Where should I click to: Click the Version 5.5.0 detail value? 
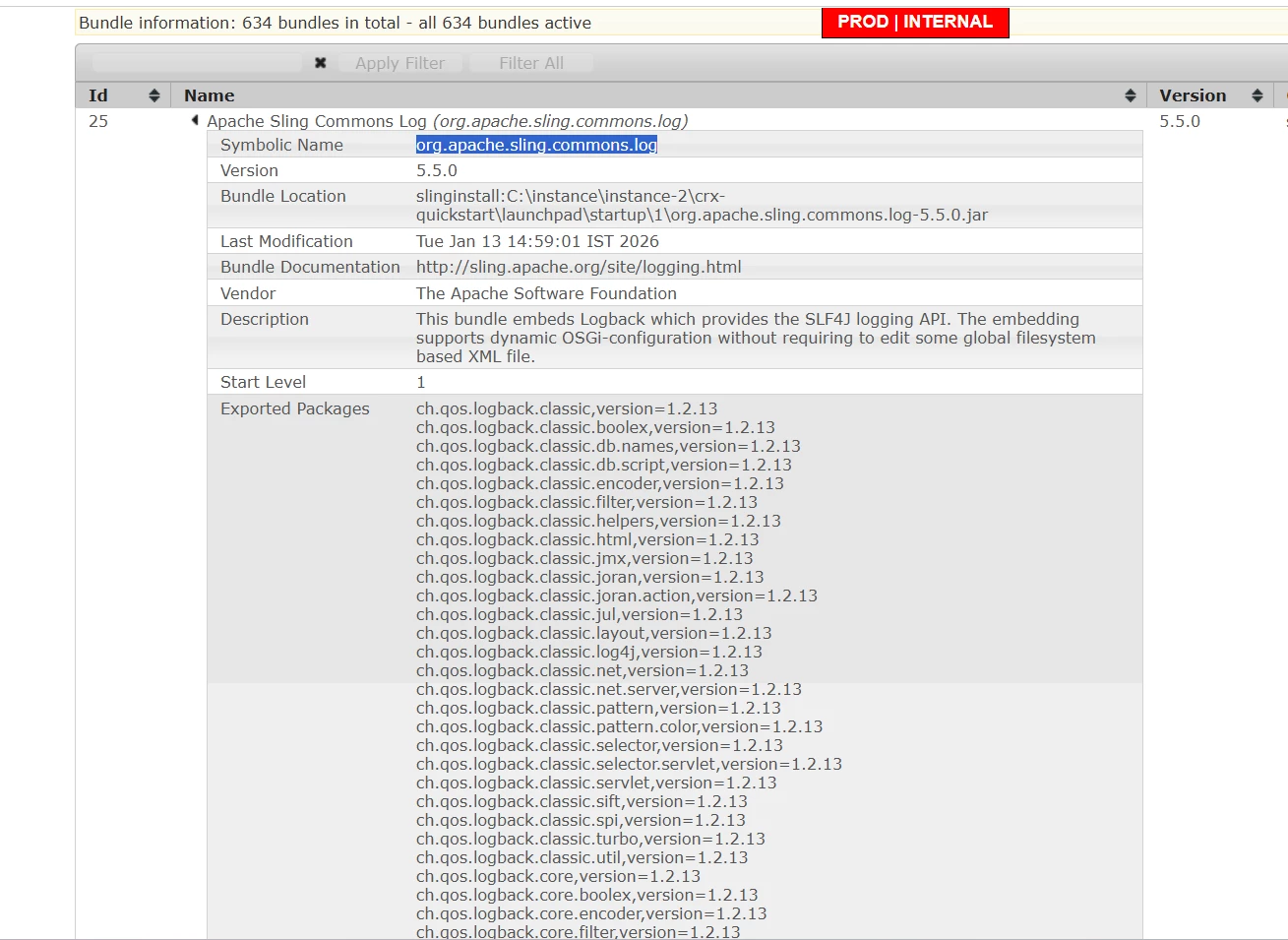click(x=437, y=170)
